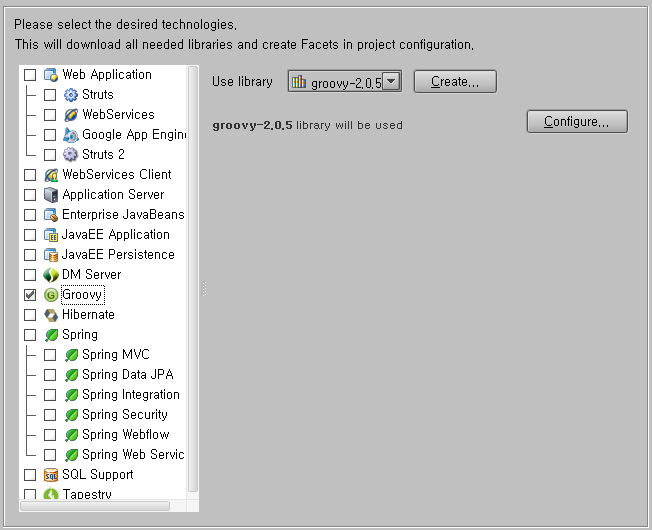This screenshot has height=530, width=652.
Task: Click the Spring Data JPA leaf icon
Action: (71, 375)
